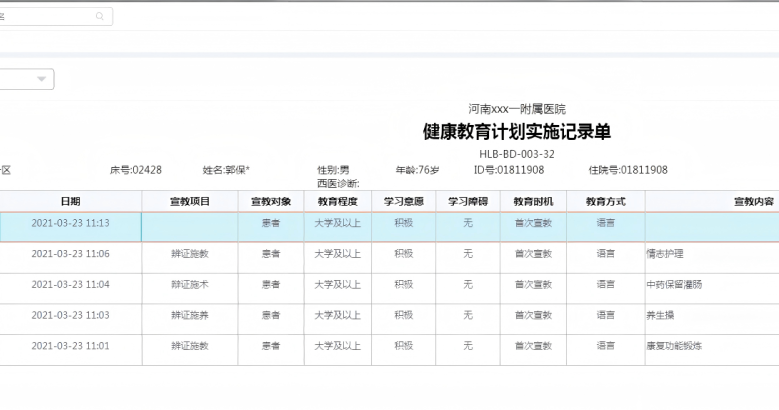Click the 学习障碍 column header
Viewport: 779px width, 410px height.
click(x=468, y=201)
